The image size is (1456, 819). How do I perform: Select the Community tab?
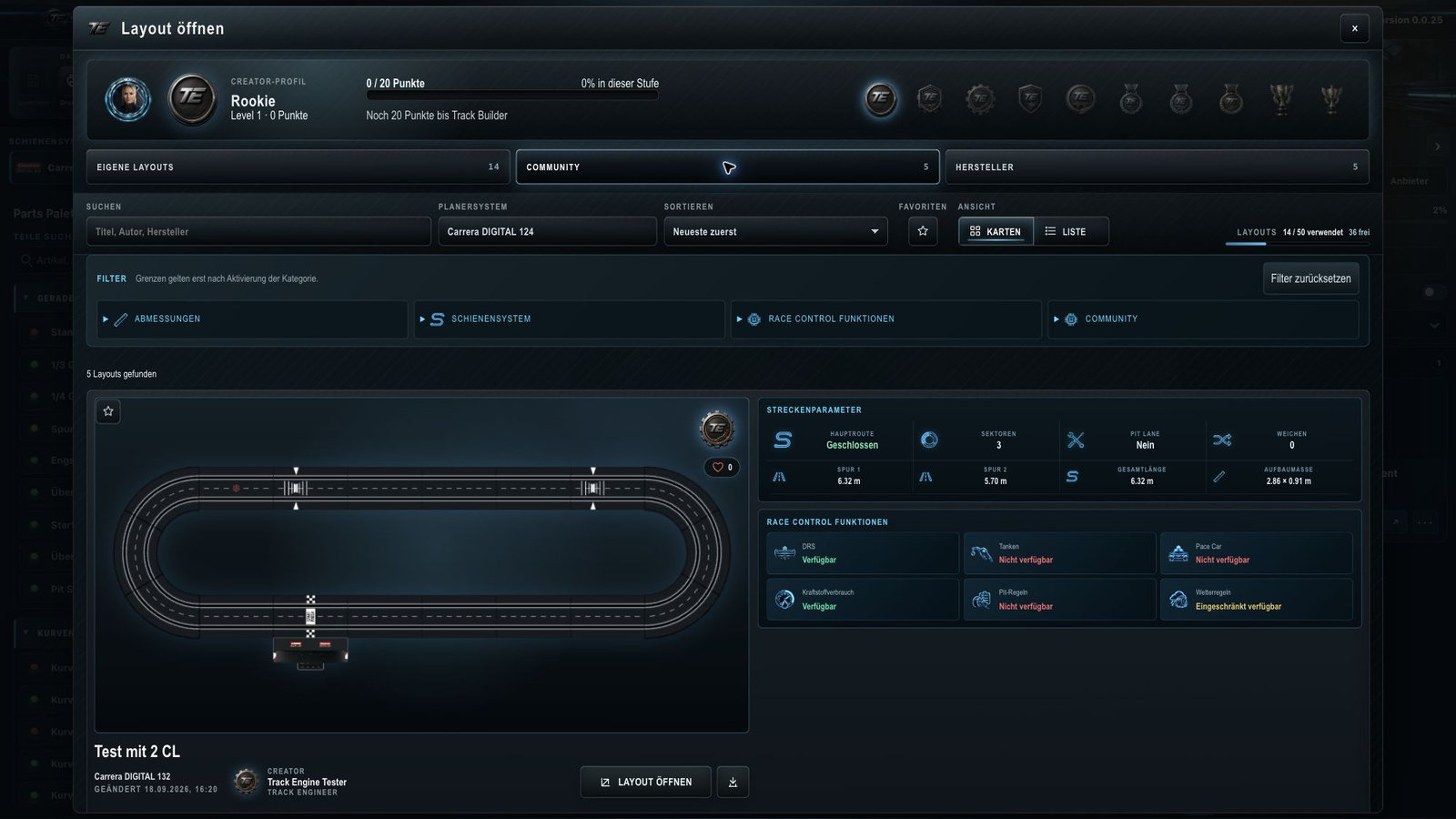(x=727, y=167)
